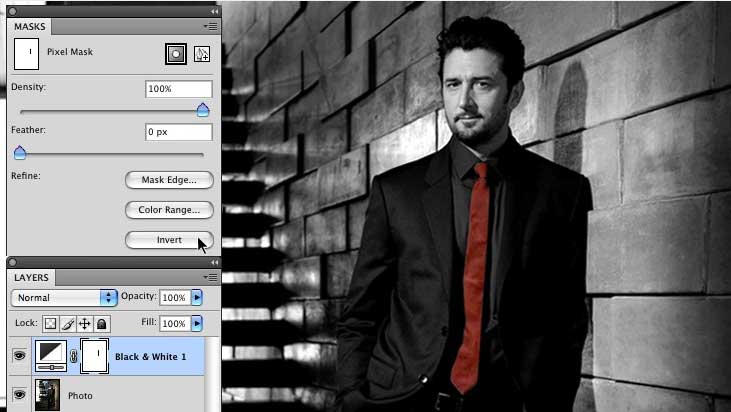Viewport: 731px width, 412px height.
Task: Hide the Black & White 1 layer
Action: 19,356
